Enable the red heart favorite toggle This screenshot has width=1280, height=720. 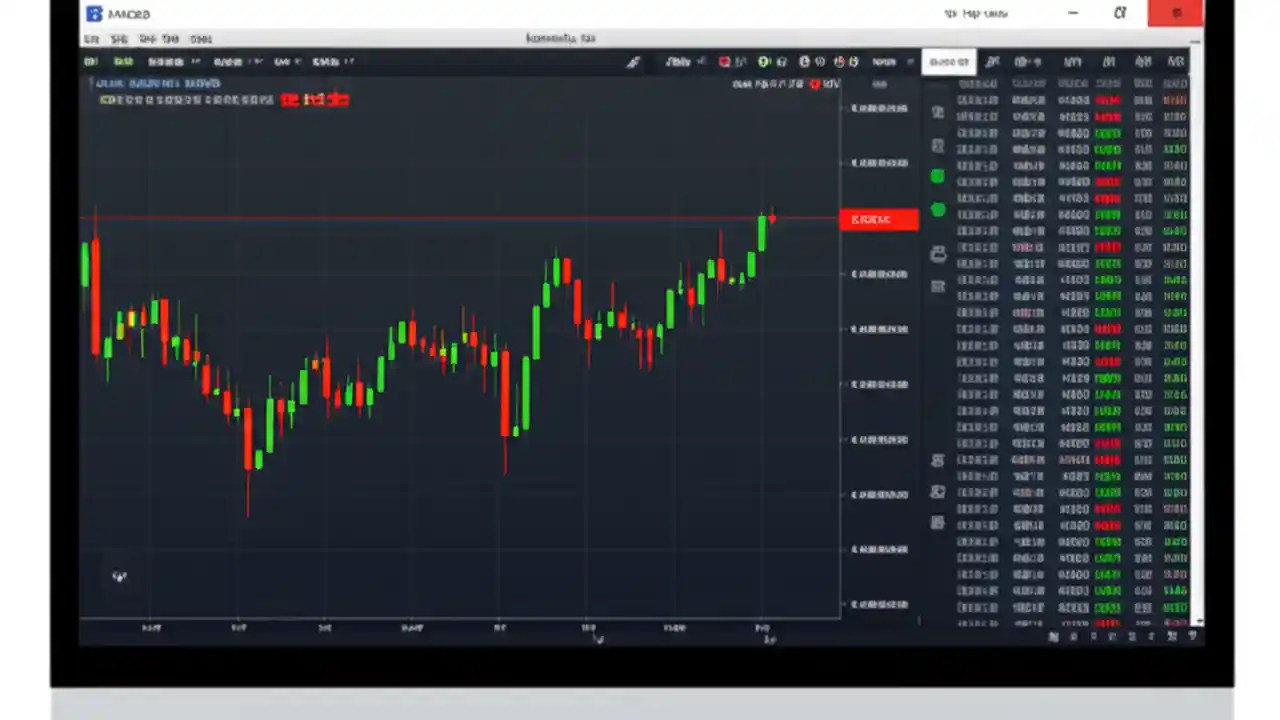(x=724, y=61)
